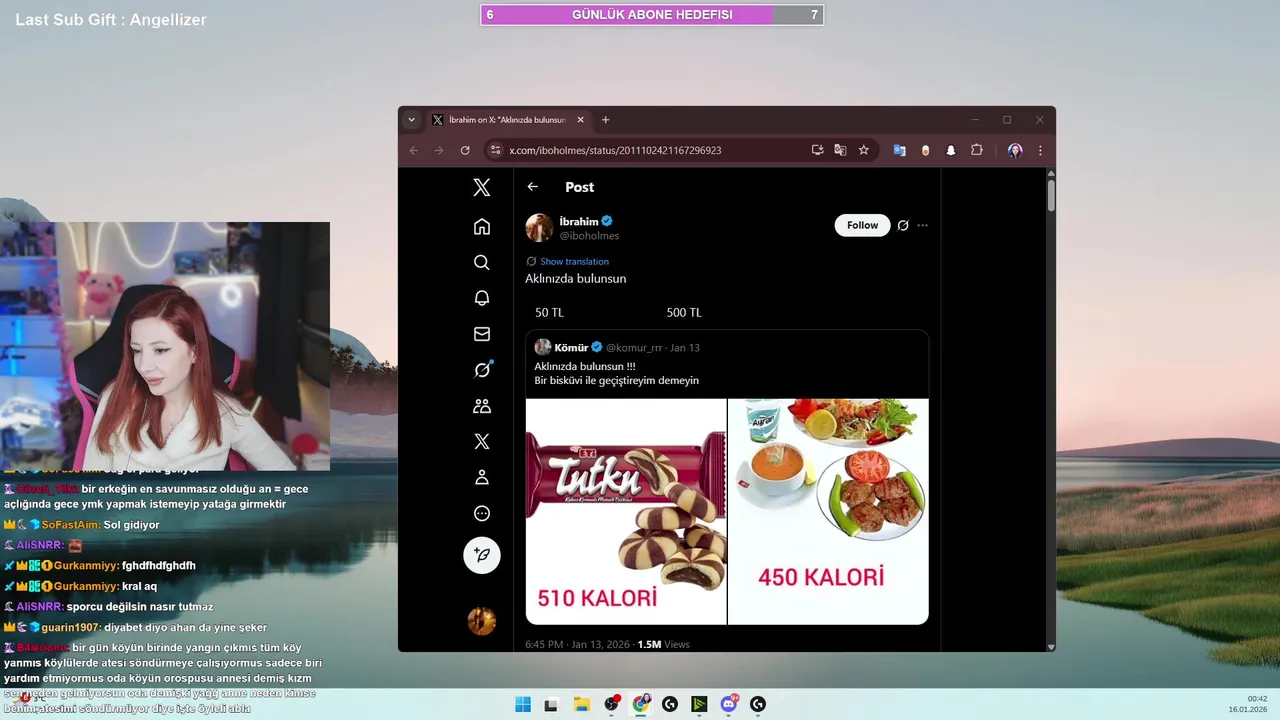Click Chrome icon in the taskbar
This screenshot has height=720, width=1280.
641,704
